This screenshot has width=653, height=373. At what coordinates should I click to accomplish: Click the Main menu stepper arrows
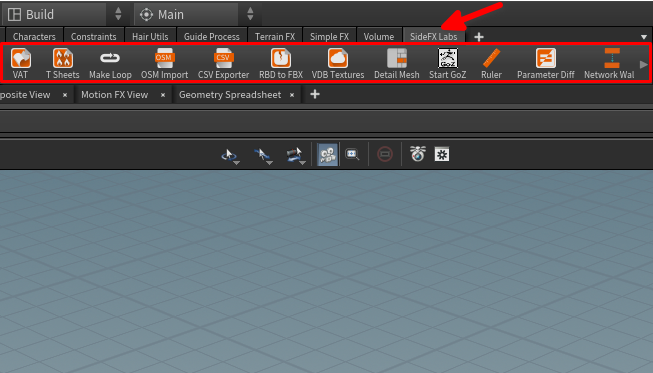tap(250, 14)
